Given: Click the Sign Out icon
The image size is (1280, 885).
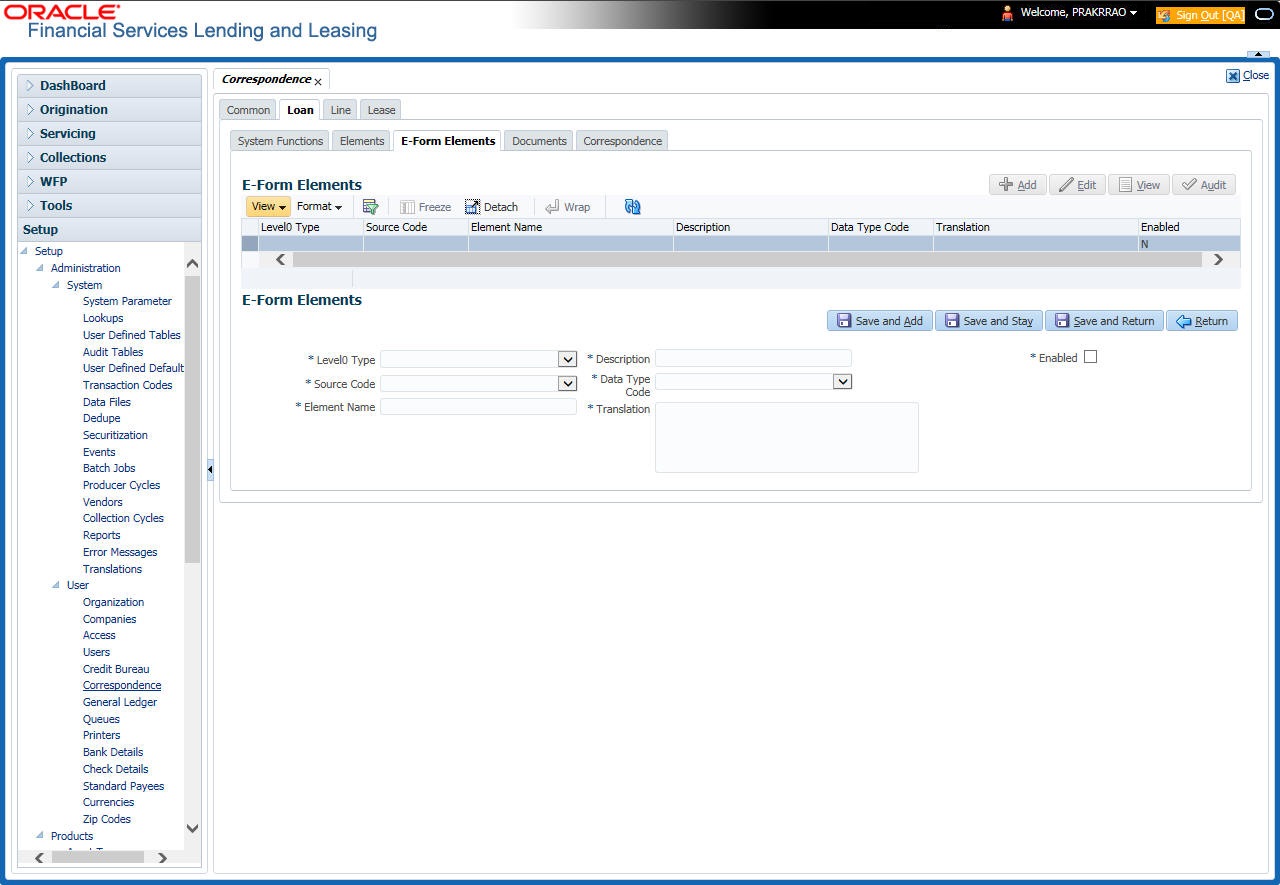Looking at the screenshot, I should [x=1164, y=15].
